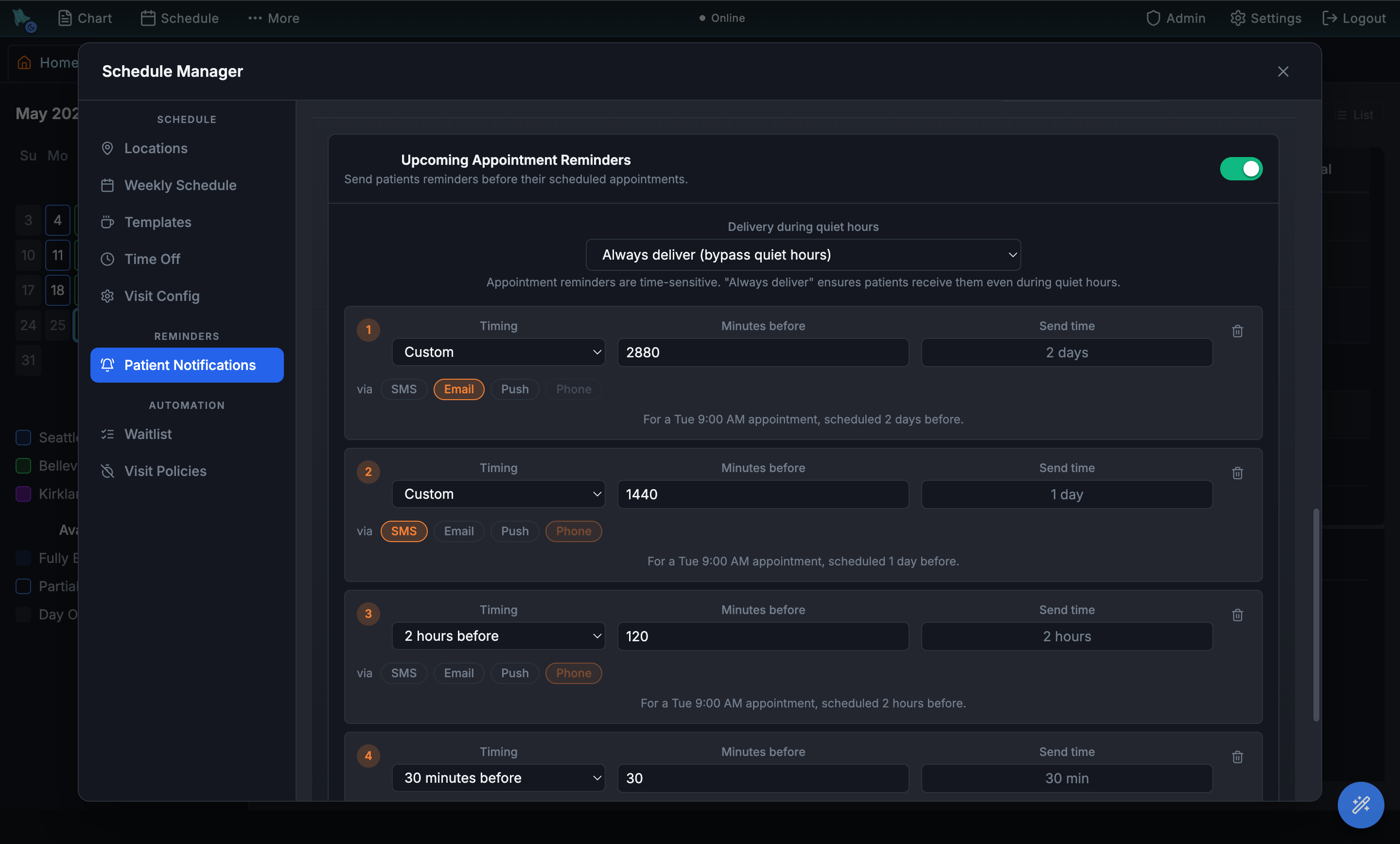1400x844 pixels.
Task: Enable SMS channel for reminder 3
Action: (x=403, y=673)
